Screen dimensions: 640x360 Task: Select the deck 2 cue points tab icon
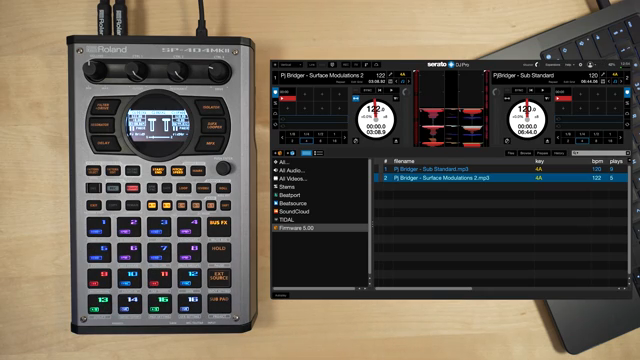(627, 92)
